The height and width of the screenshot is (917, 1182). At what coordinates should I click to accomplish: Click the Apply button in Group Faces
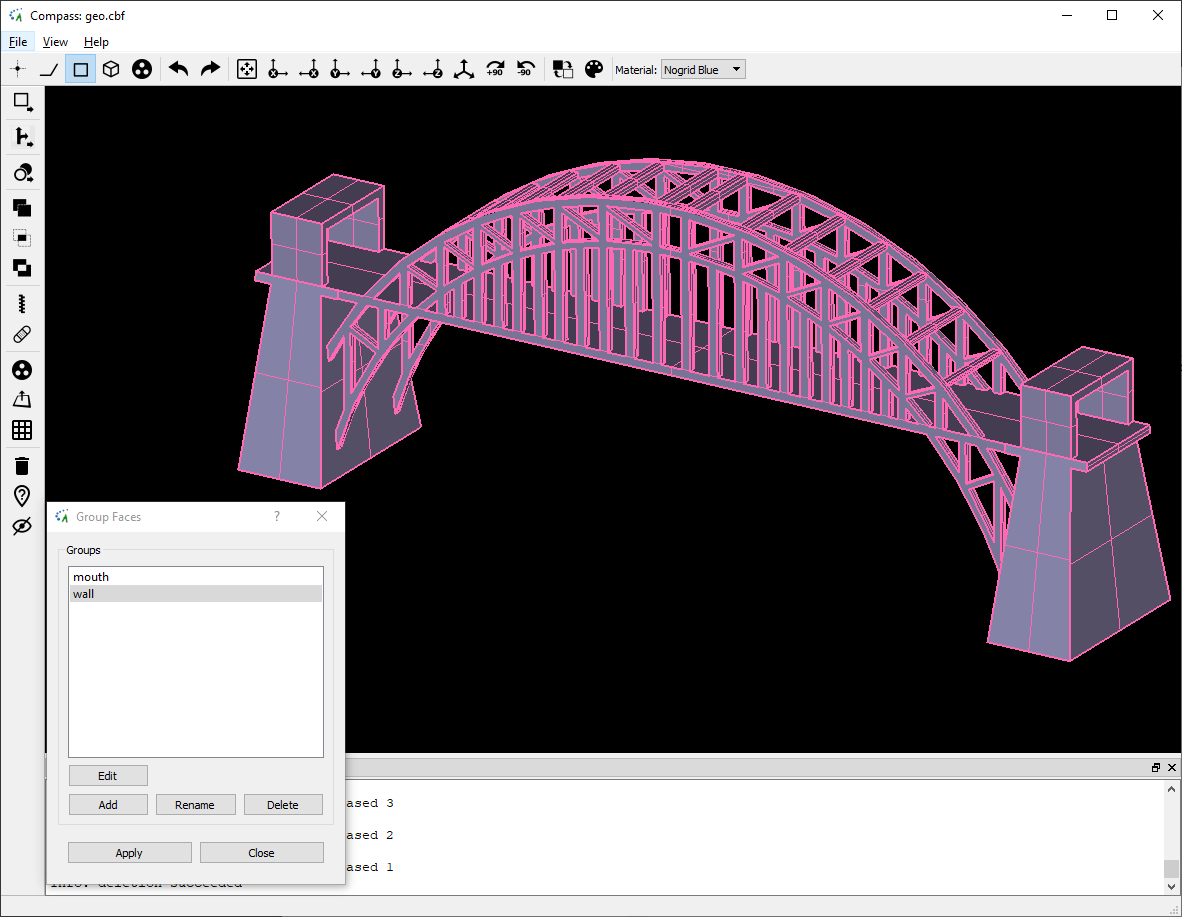129,853
